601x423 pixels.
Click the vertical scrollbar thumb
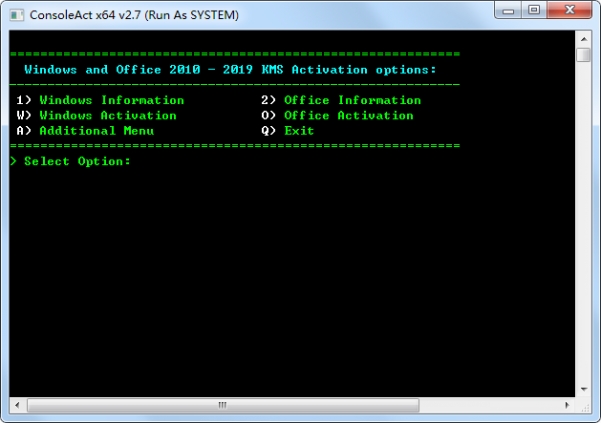point(584,54)
